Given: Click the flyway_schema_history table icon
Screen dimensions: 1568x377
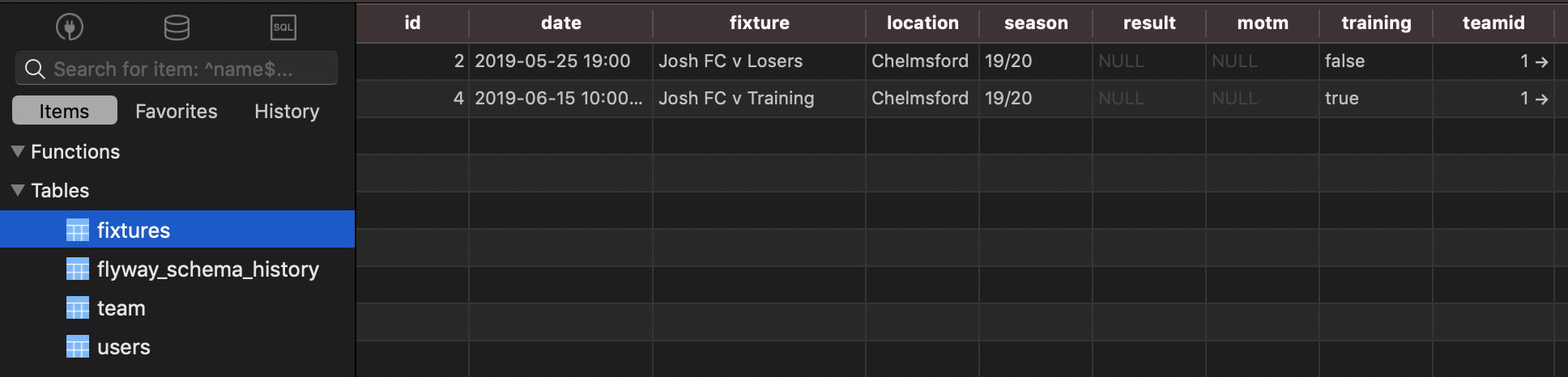Looking at the screenshot, I should pyautogui.click(x=78, y=269).
